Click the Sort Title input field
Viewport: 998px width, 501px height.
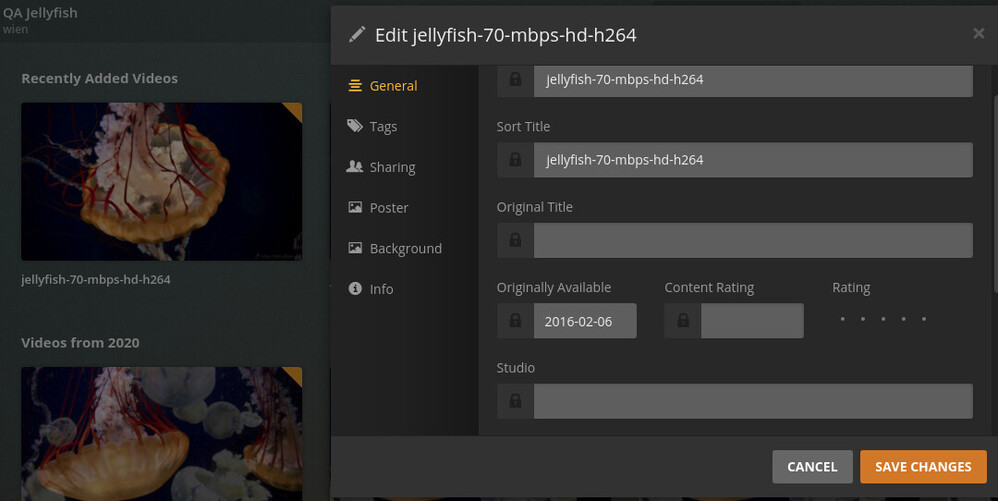click(x=753, y=160)
